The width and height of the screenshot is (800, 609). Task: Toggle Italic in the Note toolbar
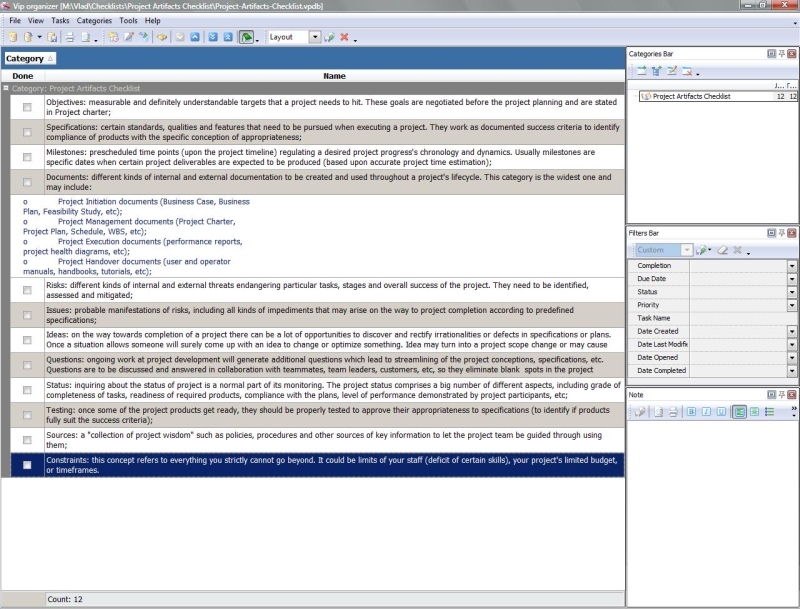coord(705,411)
